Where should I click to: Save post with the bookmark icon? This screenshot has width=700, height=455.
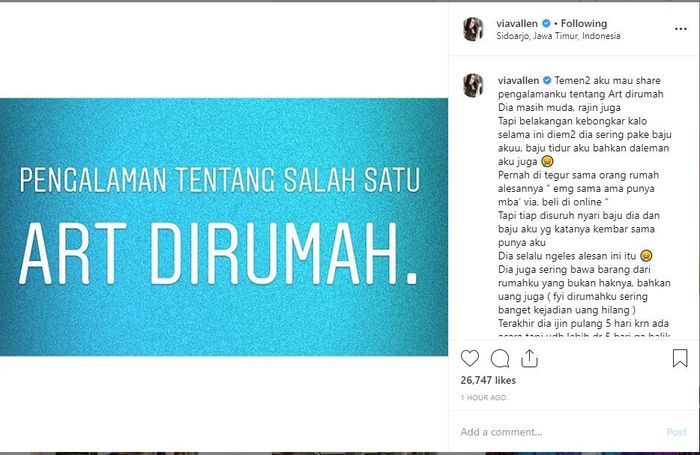(x=680, y=358)
